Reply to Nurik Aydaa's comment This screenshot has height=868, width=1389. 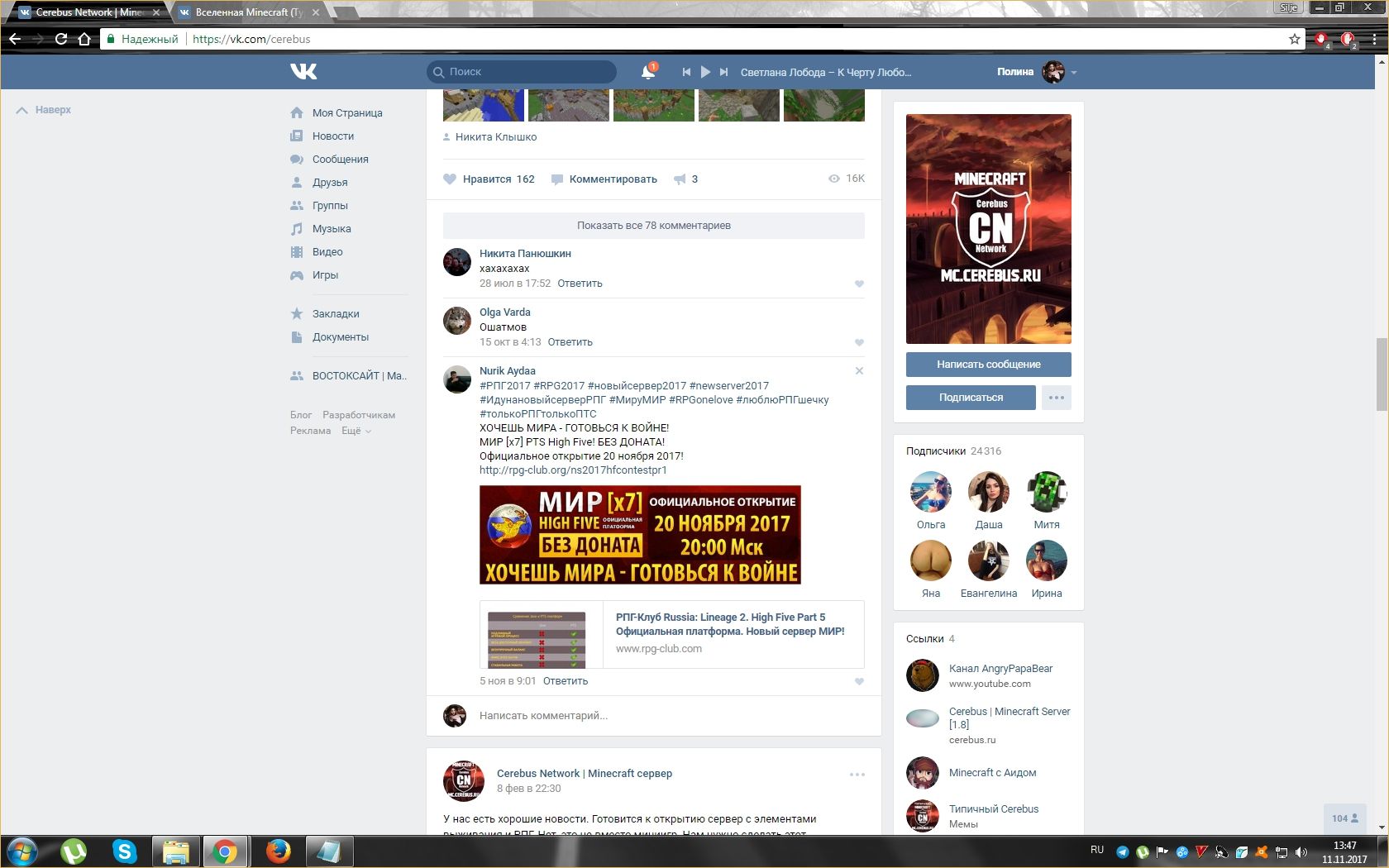[x=566, y=680]
